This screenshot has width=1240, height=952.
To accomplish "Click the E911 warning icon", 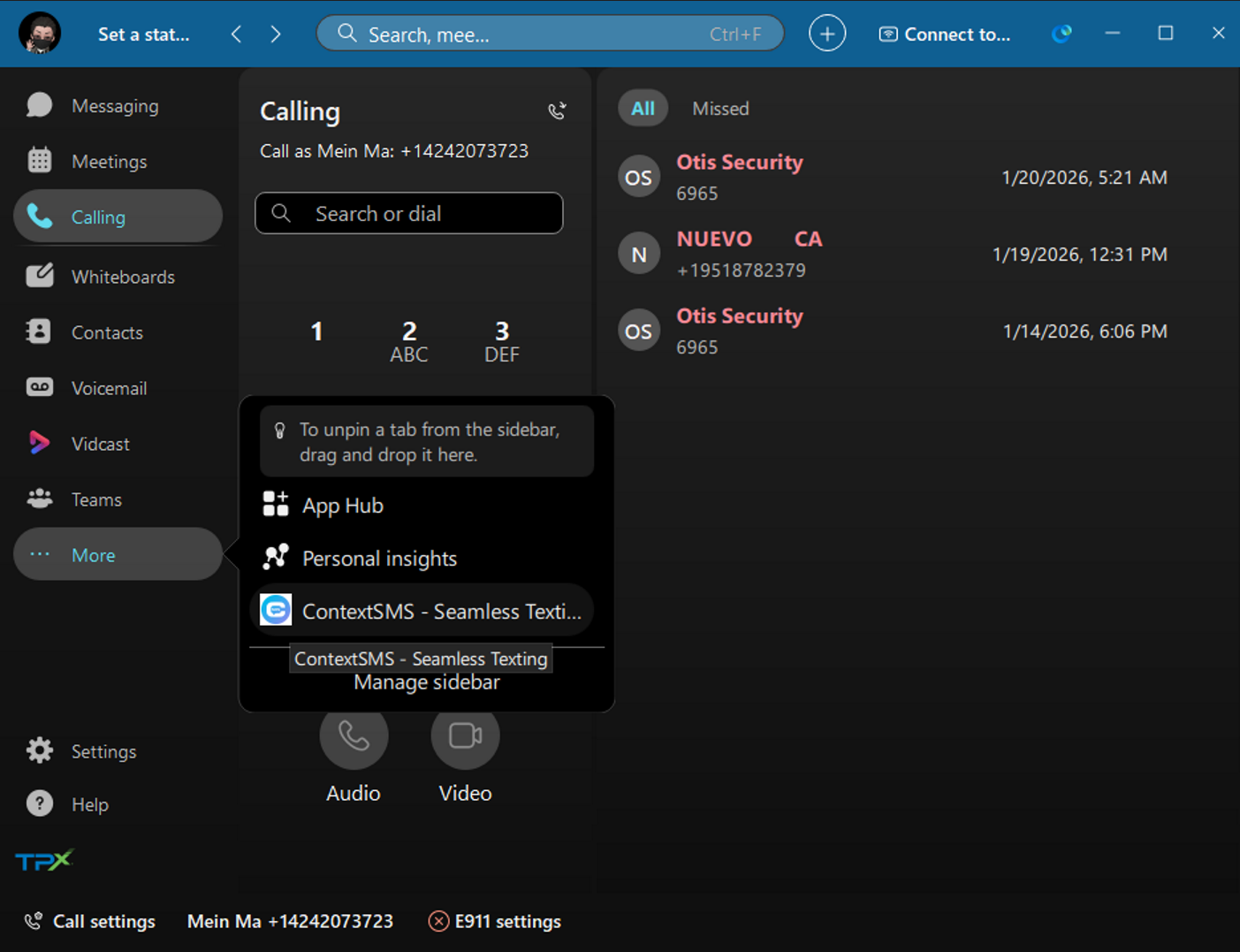I will (438, 921).
